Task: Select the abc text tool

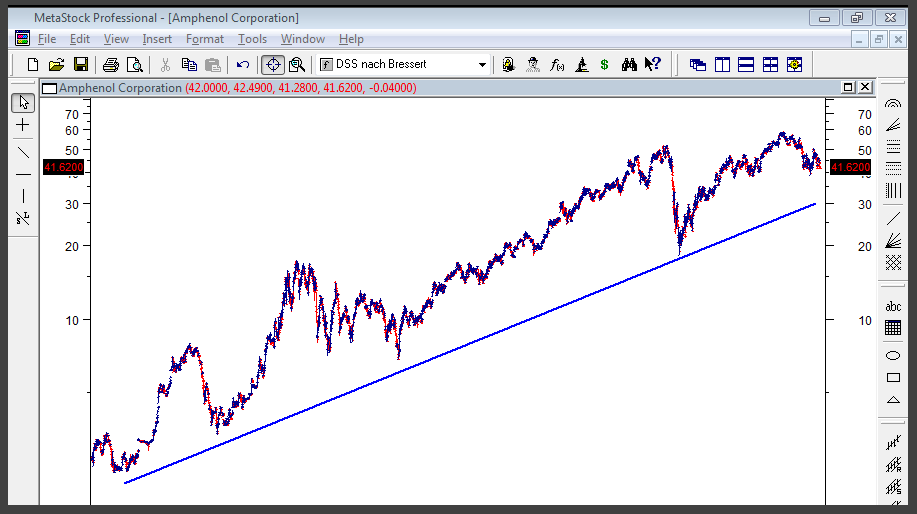Action: pyautogui.click(x=893, y=306)
